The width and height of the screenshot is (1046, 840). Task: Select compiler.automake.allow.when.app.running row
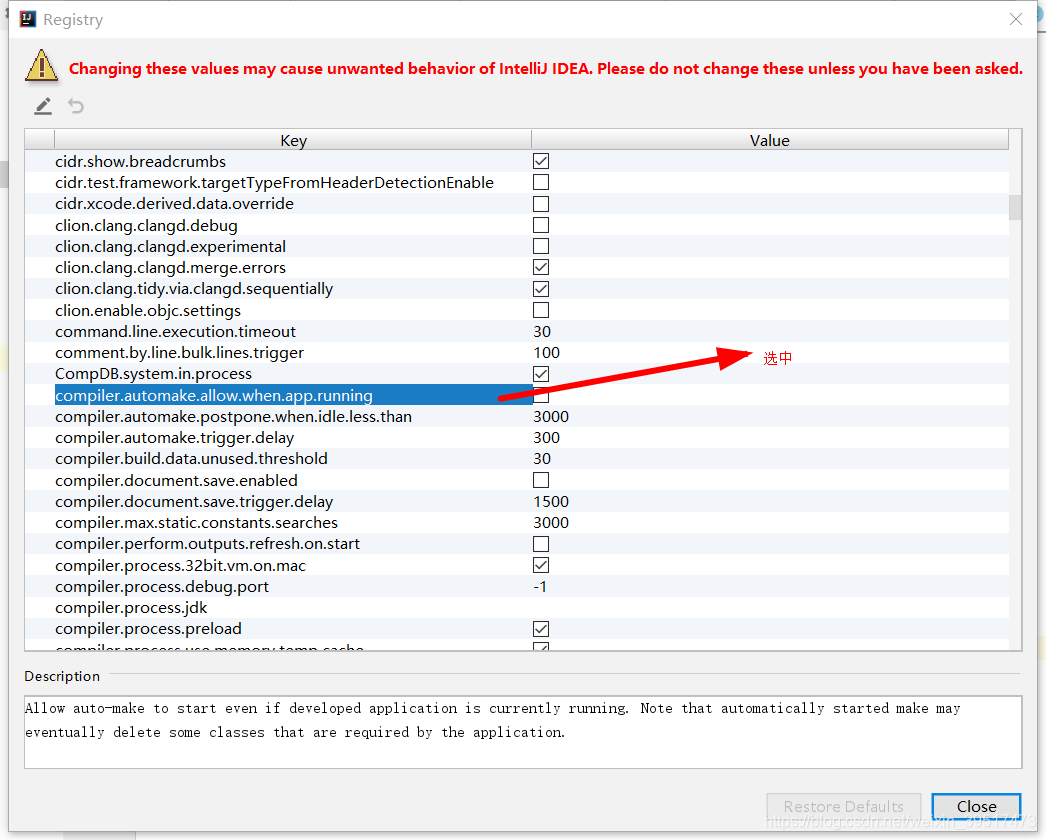(517, 395)
